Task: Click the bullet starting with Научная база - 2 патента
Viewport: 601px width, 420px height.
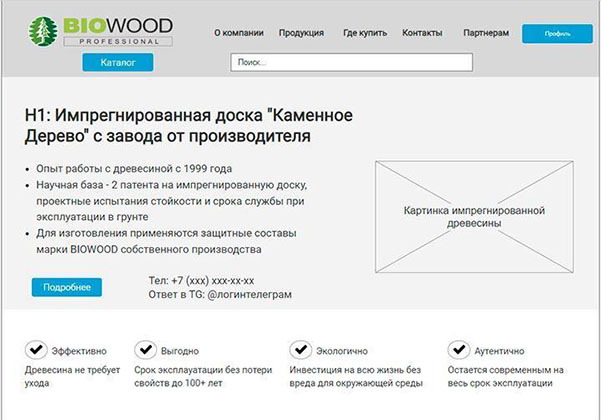Action: click(172, 201)
